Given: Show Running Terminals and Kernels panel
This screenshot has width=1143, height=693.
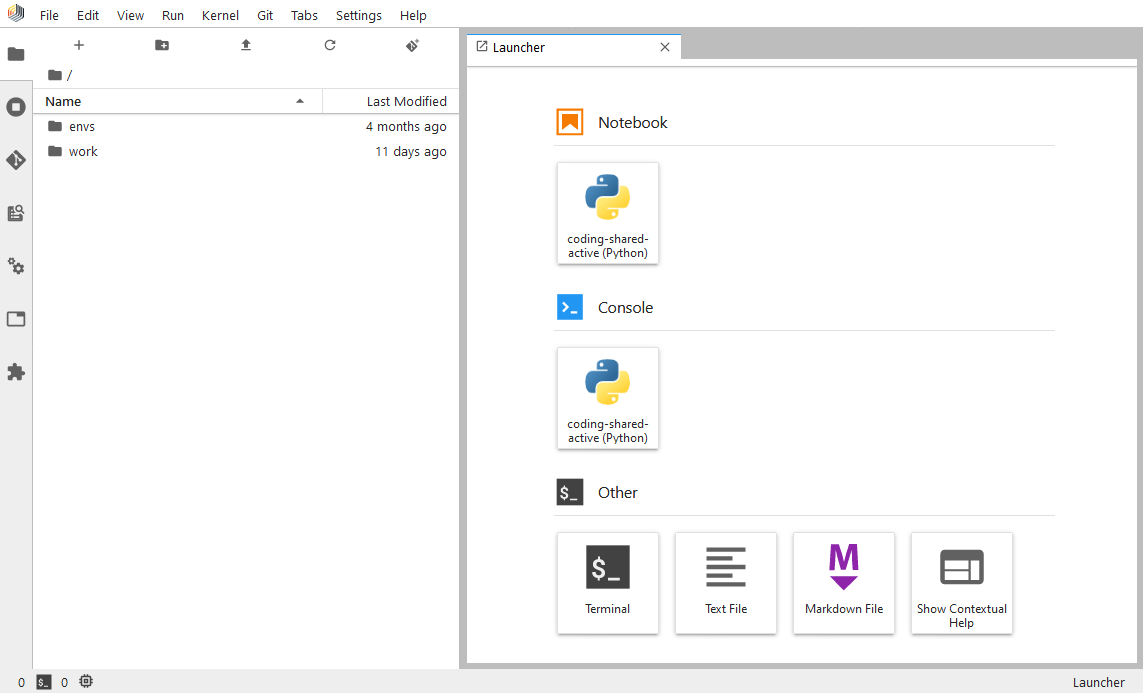Looking at the screenshot, I should [16, 107].
